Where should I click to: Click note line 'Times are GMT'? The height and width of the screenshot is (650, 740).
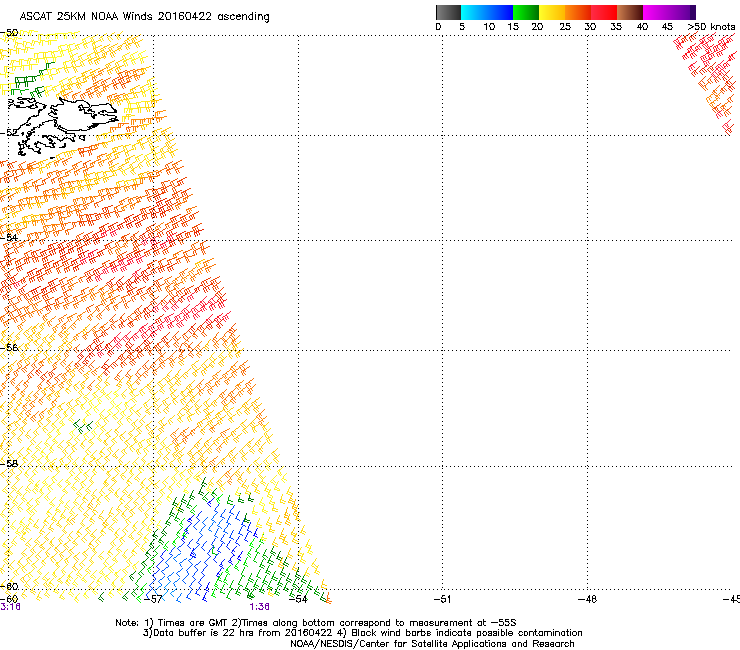coord(193,623)
